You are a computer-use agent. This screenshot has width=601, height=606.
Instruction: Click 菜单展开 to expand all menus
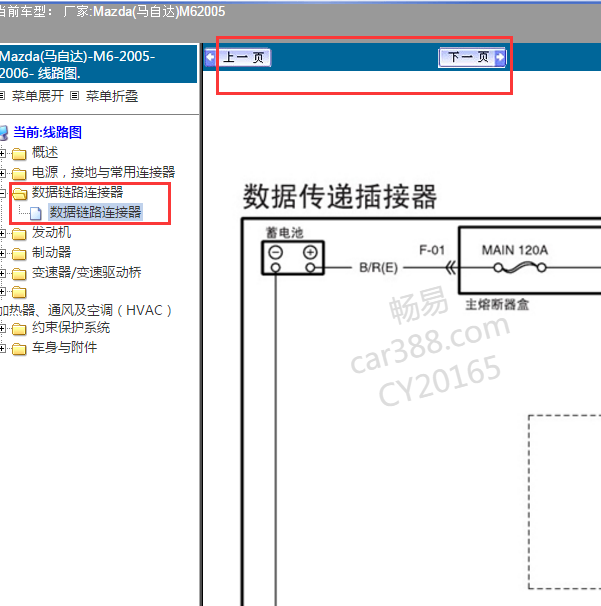[x=37, y=96]
